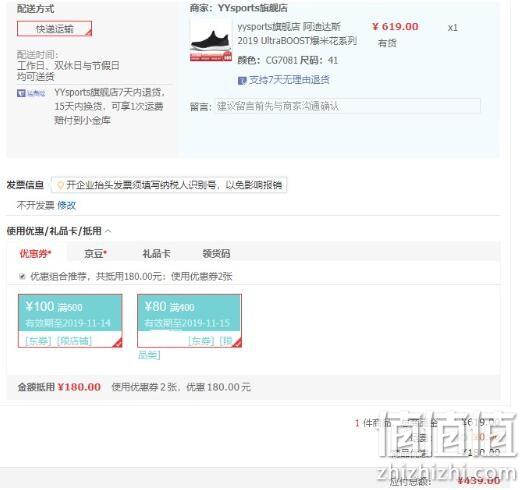Click the YYsports旗舰店 merchant name
Screen dimensions: 526x490
click(x=253, y=8)
